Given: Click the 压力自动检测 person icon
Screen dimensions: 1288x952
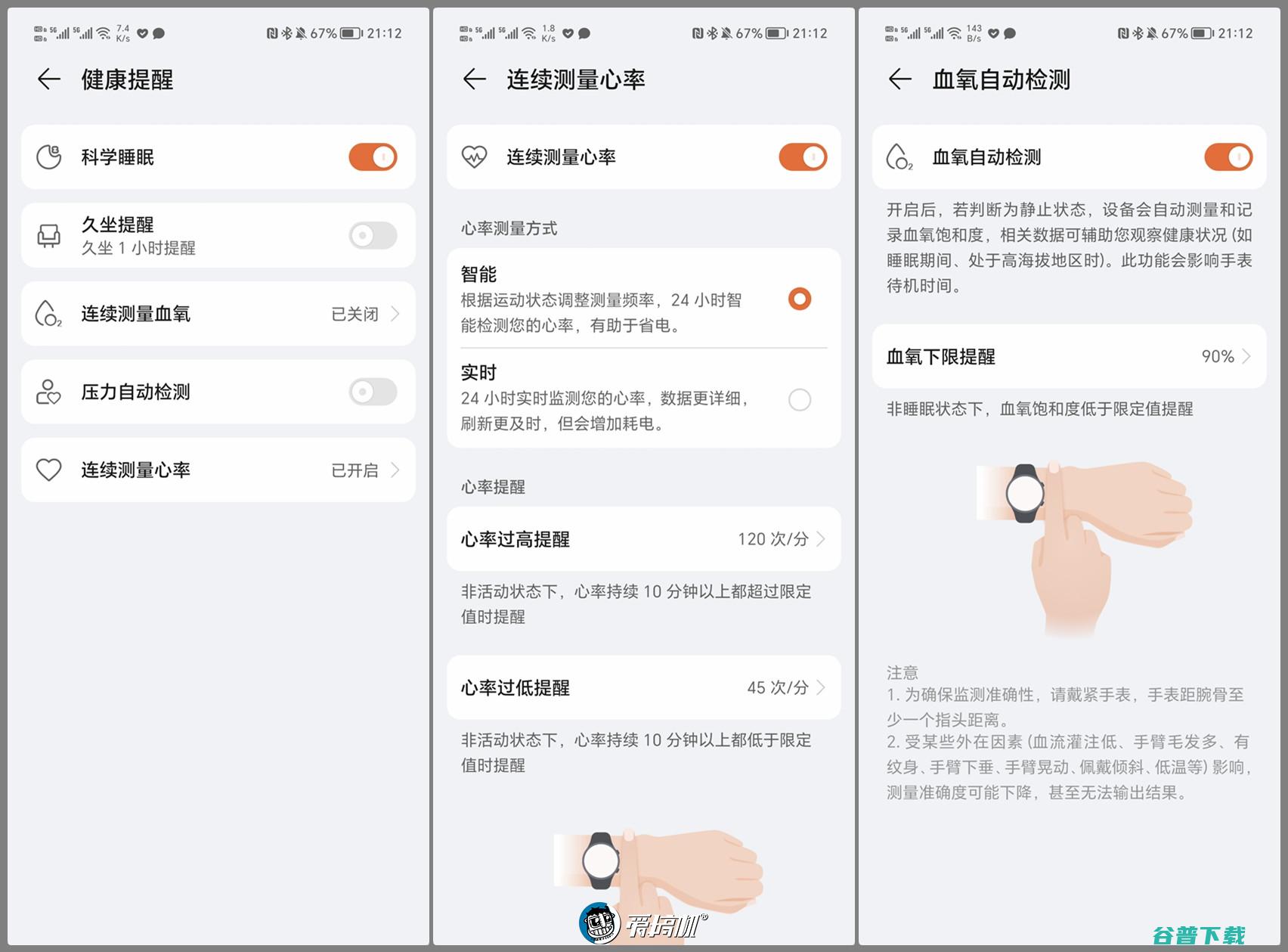Looking at the screenshot, I should click(x=48, y=392).
